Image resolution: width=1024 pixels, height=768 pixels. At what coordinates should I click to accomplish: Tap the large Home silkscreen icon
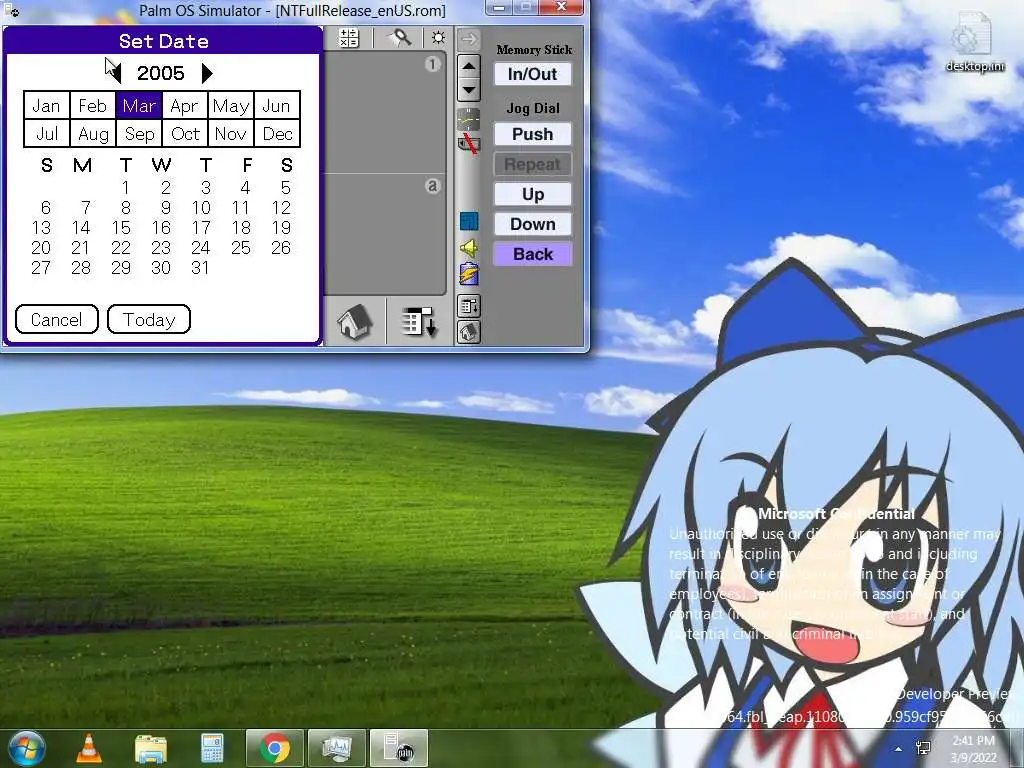(355, 322)
